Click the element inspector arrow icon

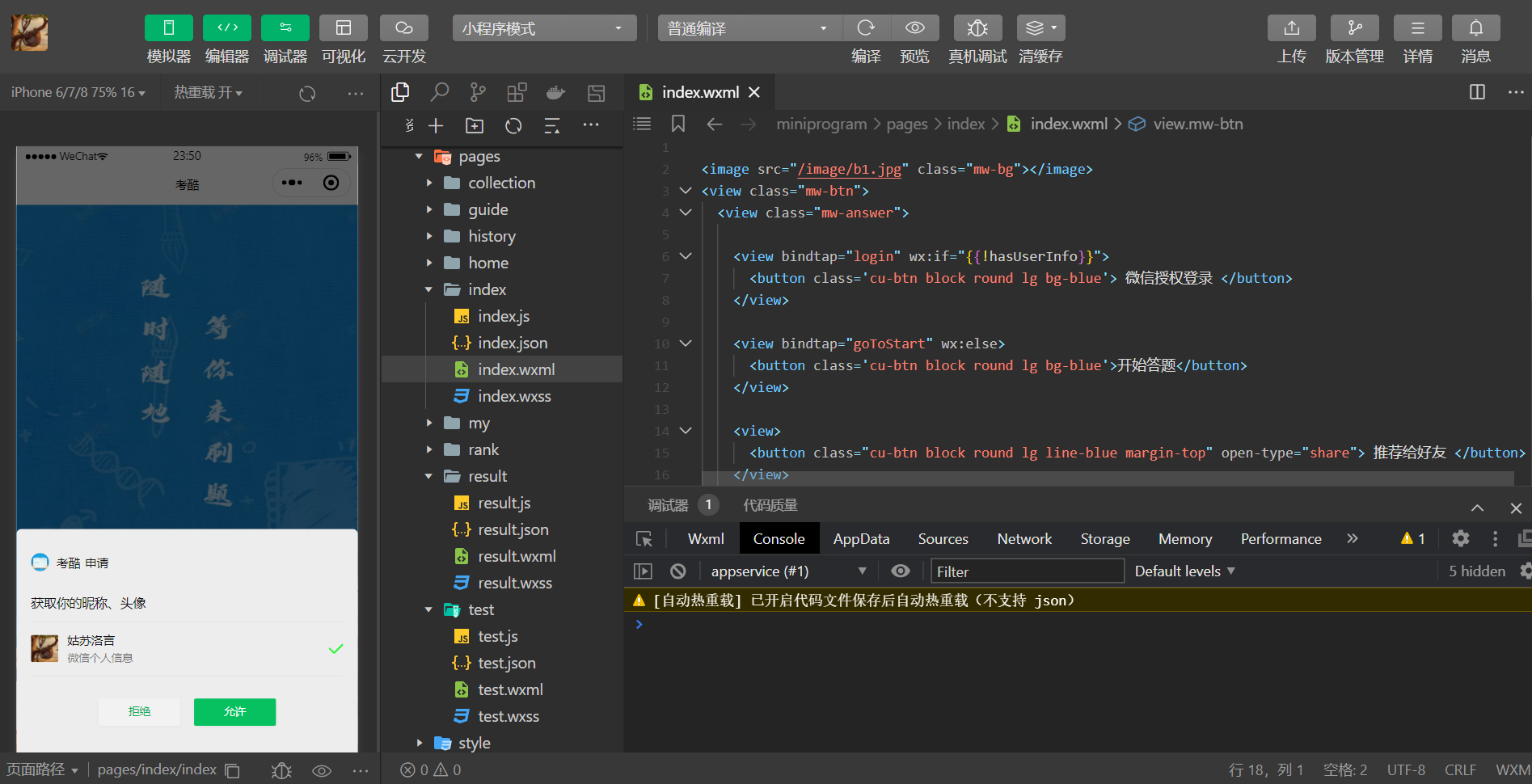coord(644,539)
